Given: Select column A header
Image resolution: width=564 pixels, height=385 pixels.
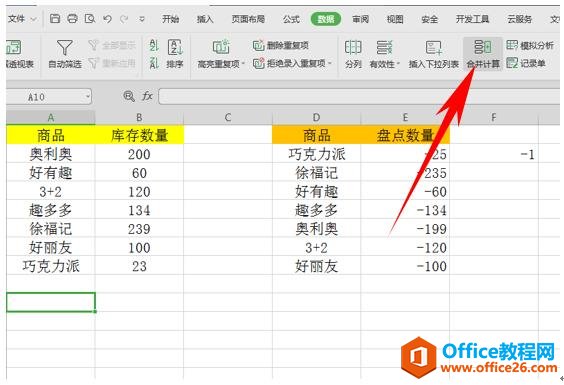Looking at the screenshot, I should (51, 117).
